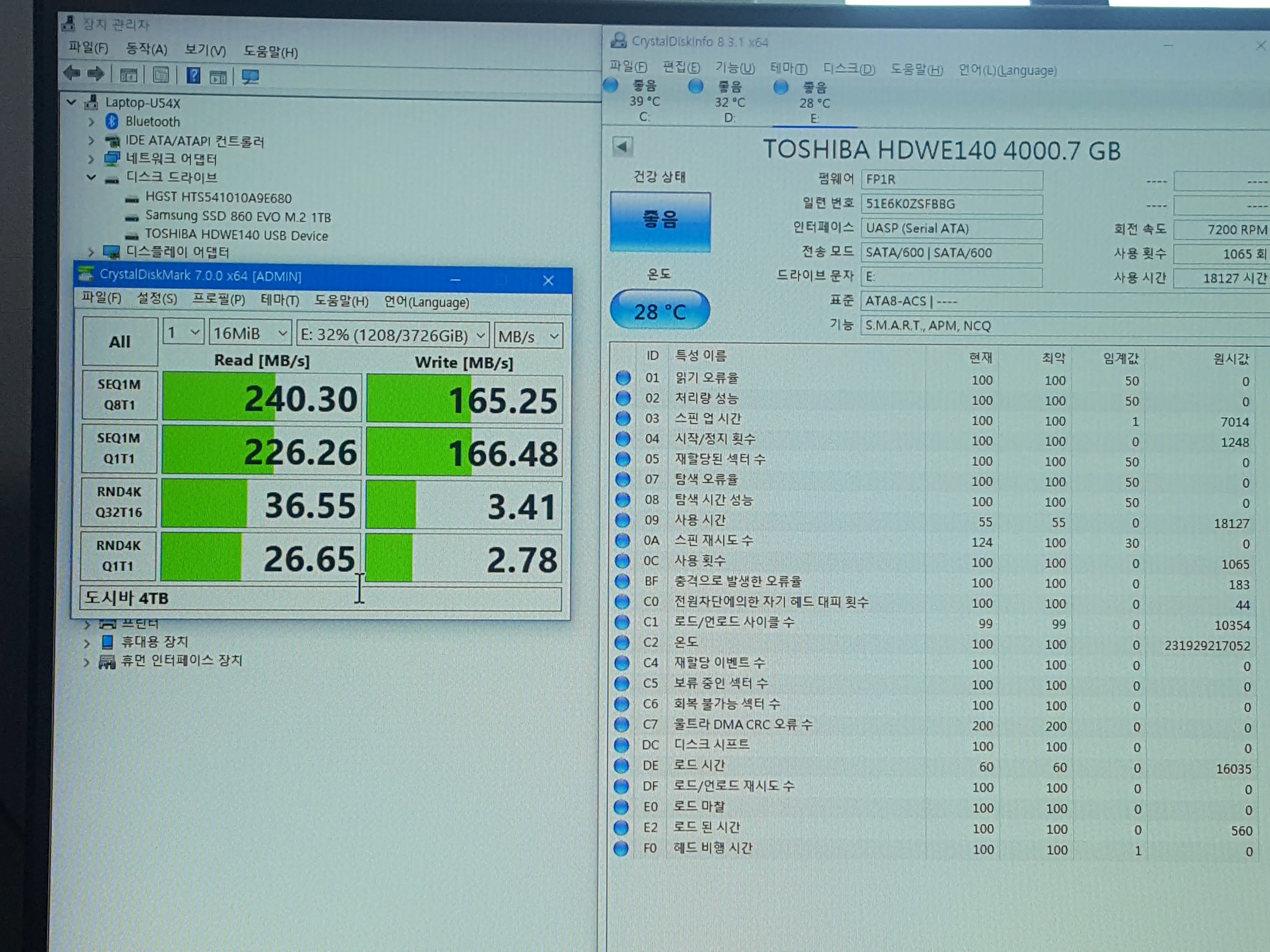Expand the 휴대용 장치 node
Screen dimensions: 1270x952
coord(87,643)
